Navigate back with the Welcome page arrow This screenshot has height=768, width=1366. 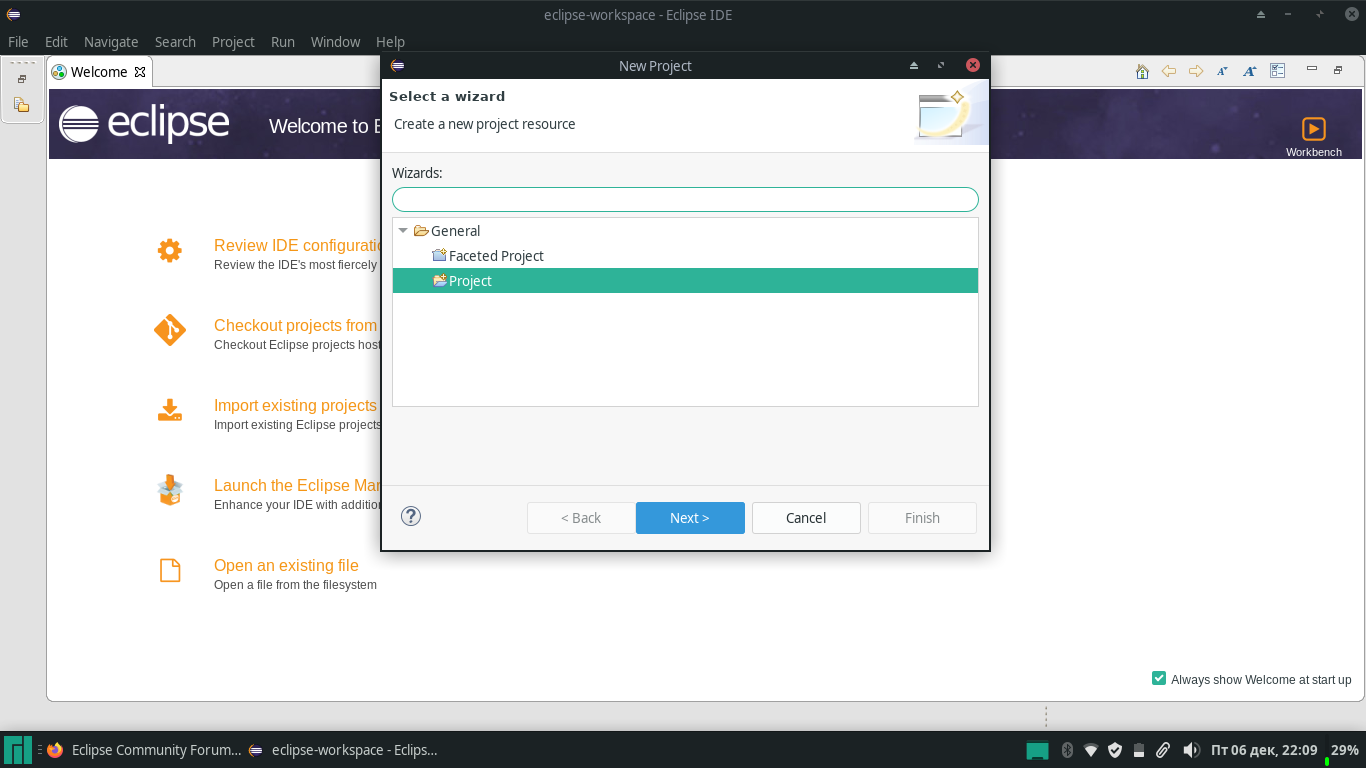coord(1168,71)
